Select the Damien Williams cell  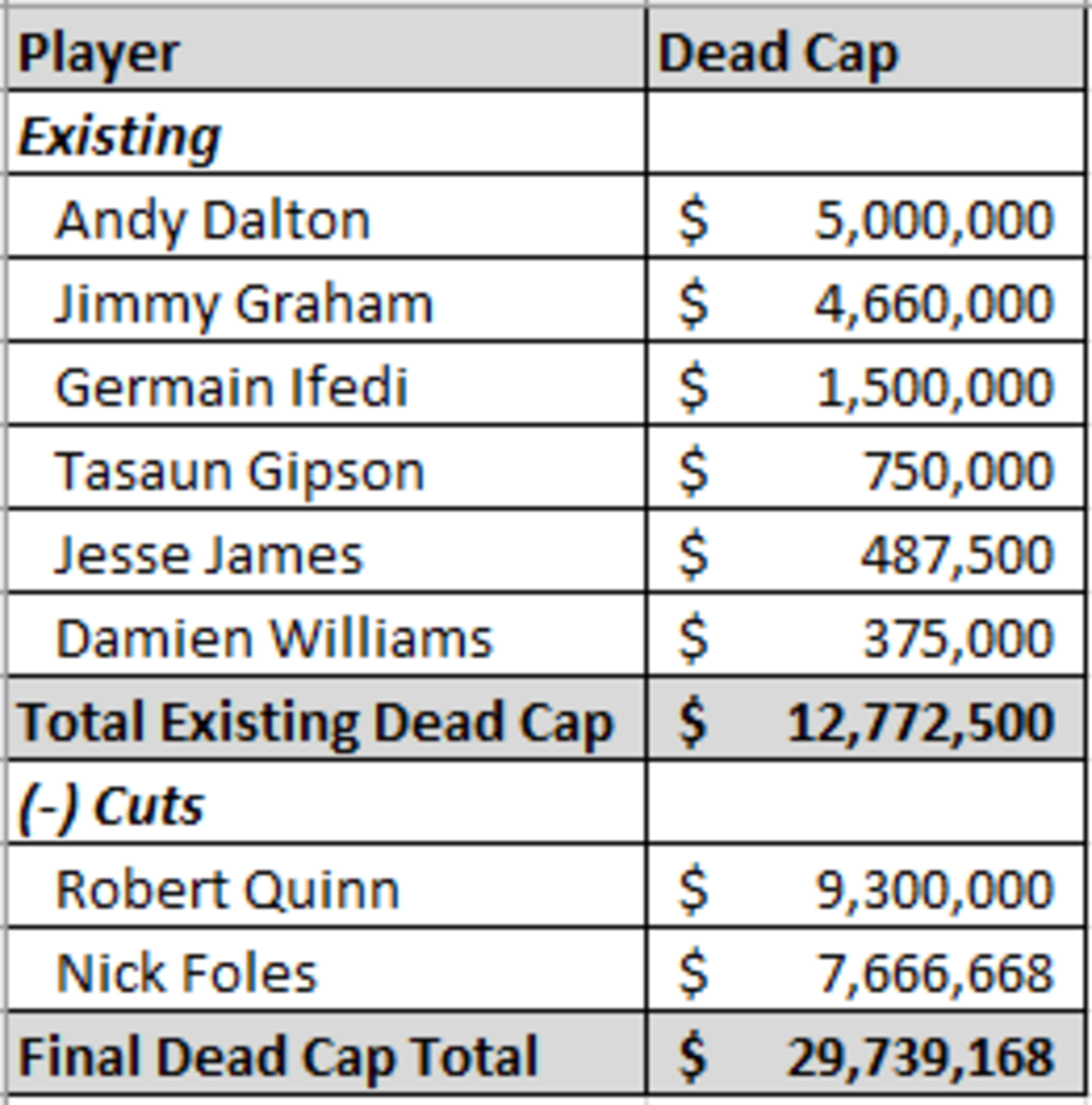click(326, 635)
